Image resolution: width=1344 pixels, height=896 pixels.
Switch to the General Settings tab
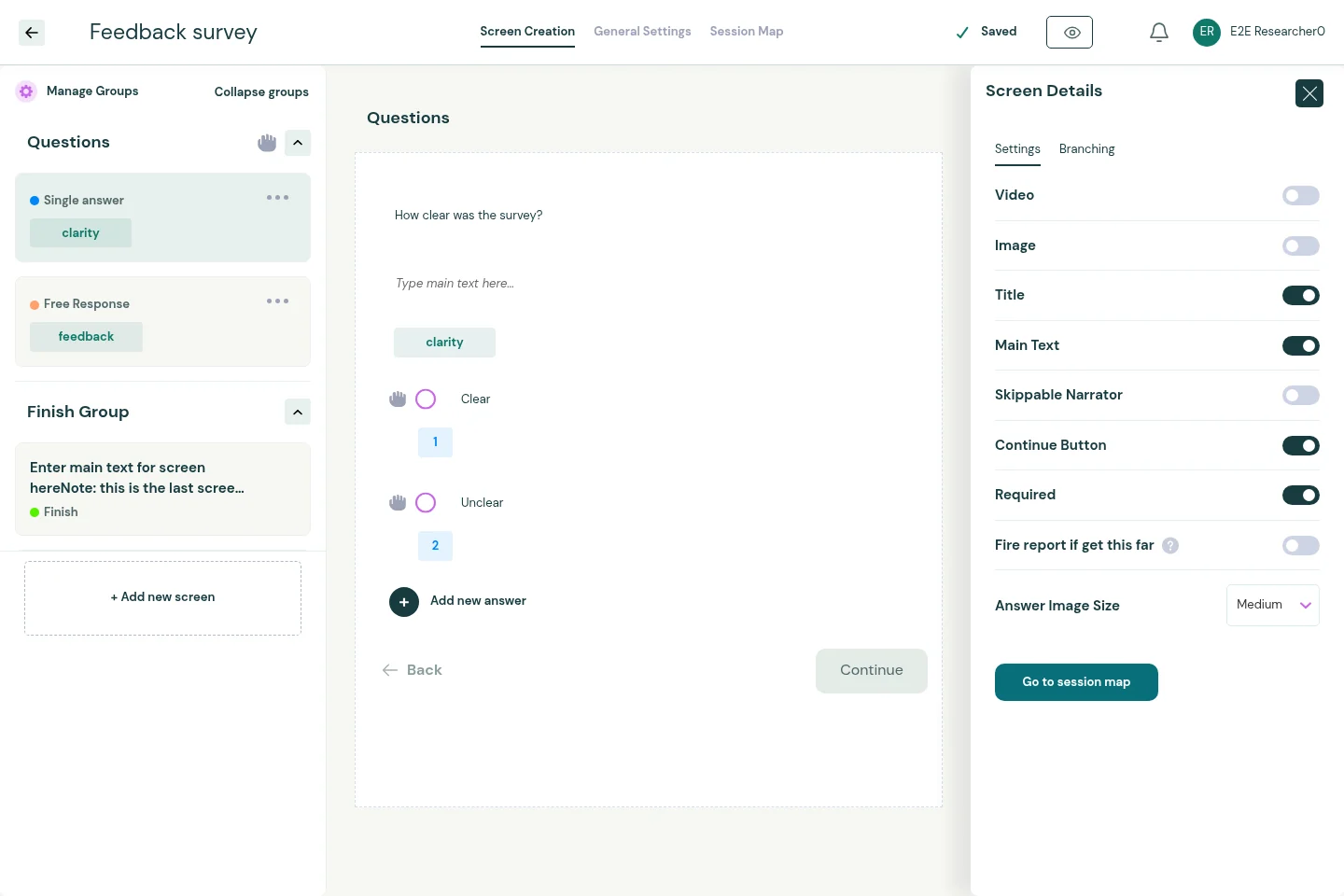[642, 32]
